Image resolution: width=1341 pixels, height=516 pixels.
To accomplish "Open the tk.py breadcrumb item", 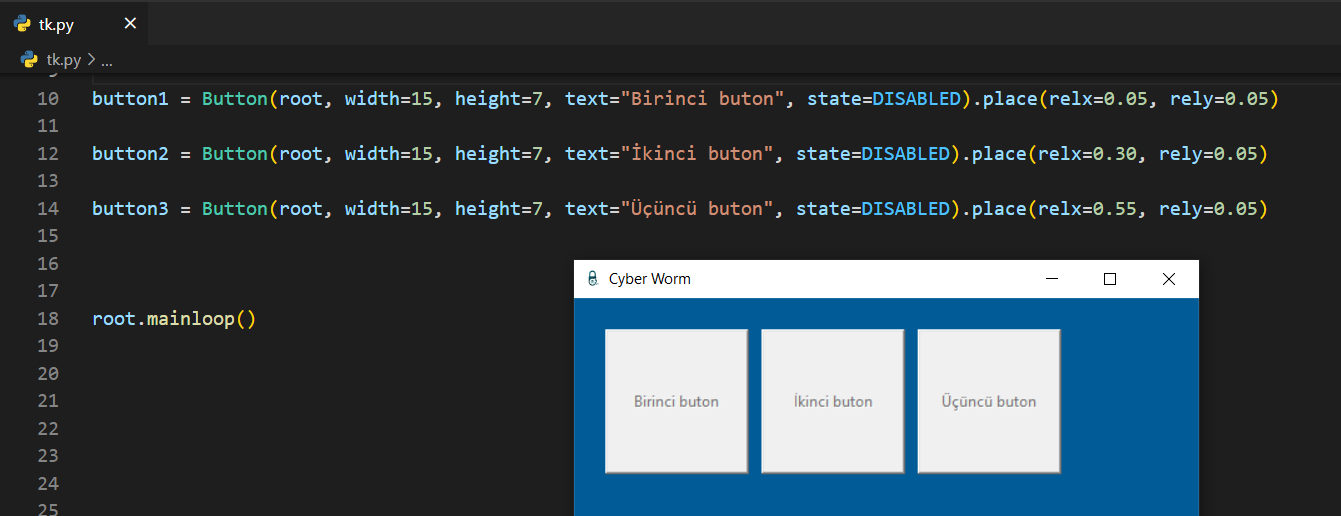I will click(x=62, y=60).
